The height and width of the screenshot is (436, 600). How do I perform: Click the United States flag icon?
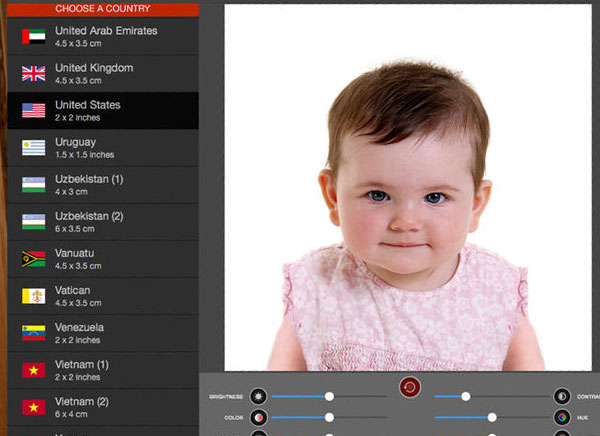(x=34, y=111)
